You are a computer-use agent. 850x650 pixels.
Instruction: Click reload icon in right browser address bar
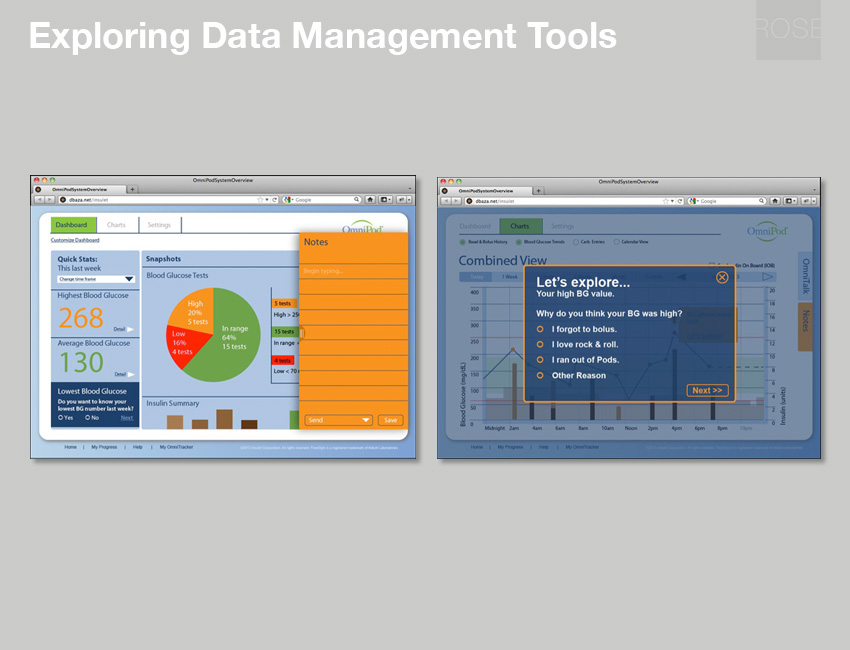click(x=680, y=201)
